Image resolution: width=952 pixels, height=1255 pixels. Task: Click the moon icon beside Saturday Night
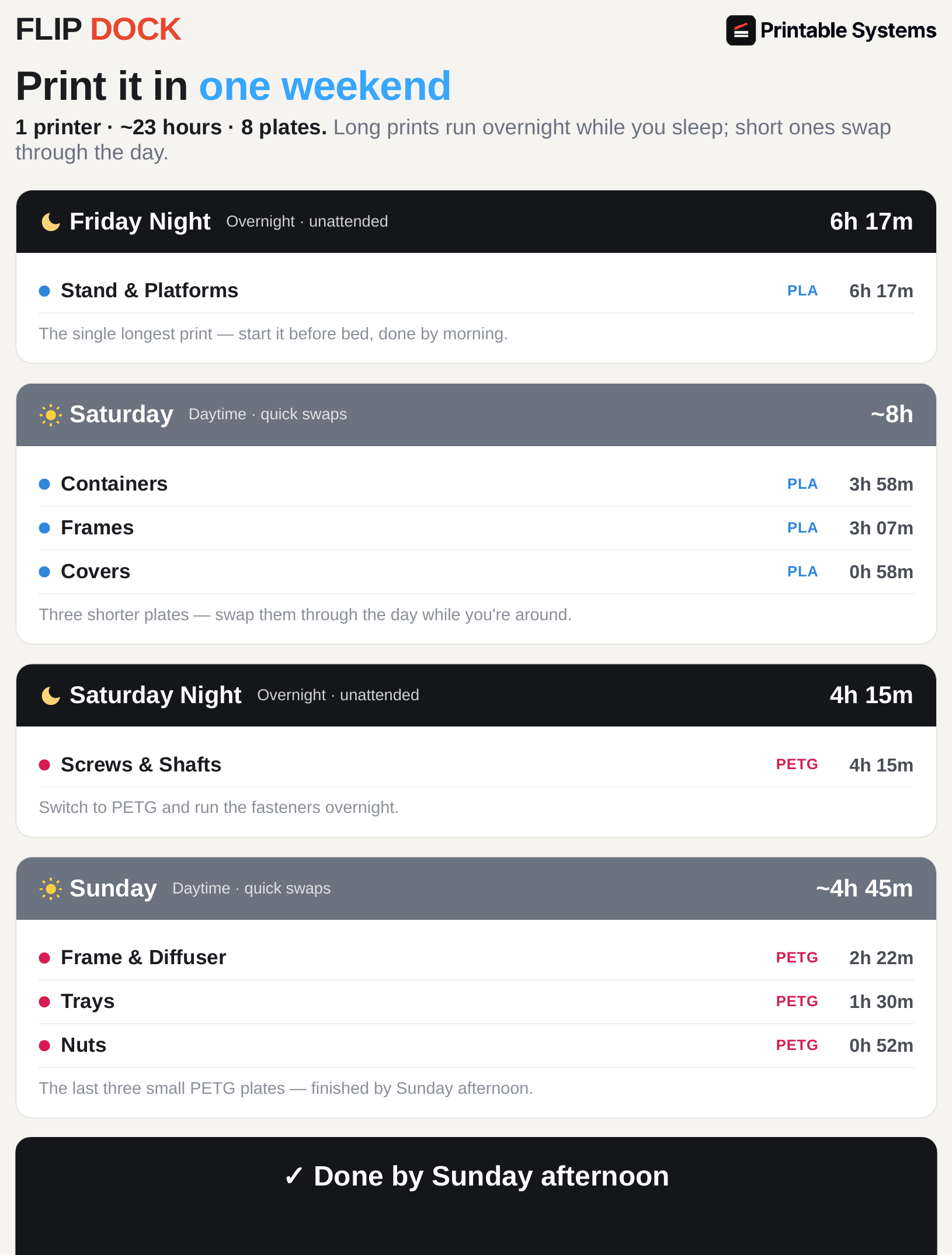click(x=51, y=696)
